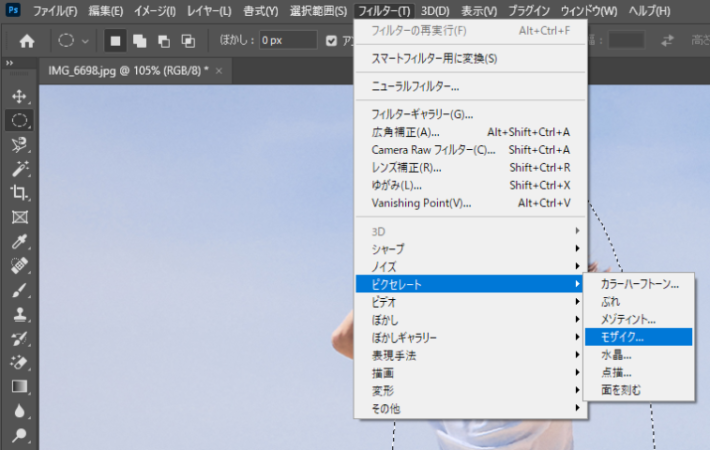Expand the ノイズ submenu
The image size is (710, 450).
[470, 266]
